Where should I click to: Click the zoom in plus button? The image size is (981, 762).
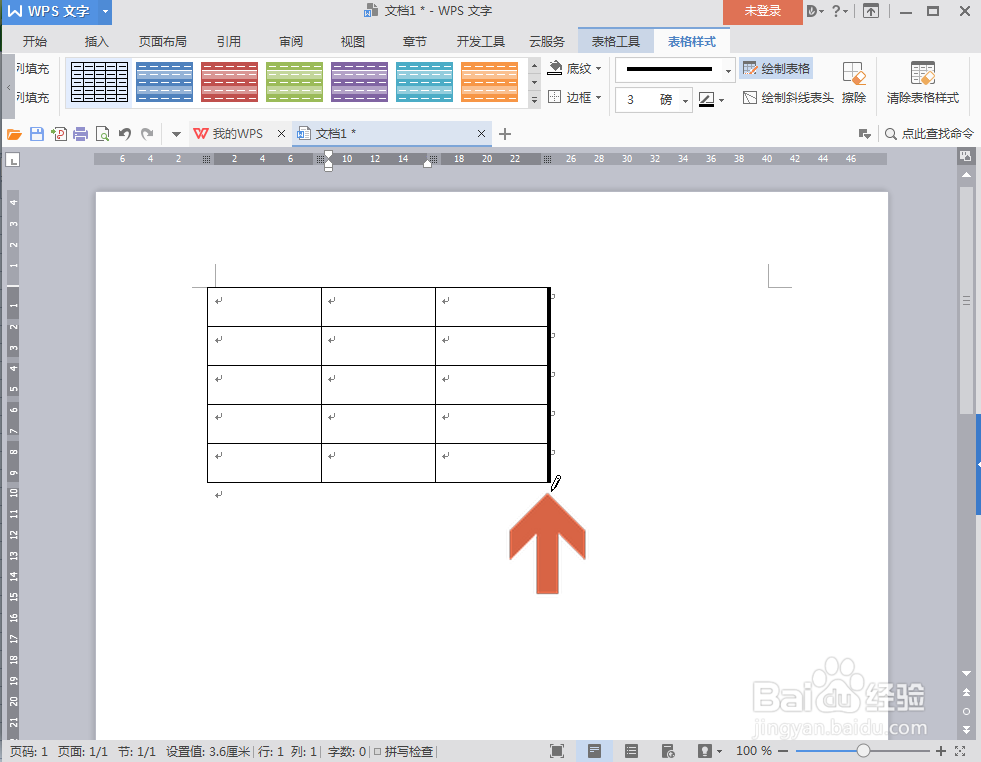(940, 751)
